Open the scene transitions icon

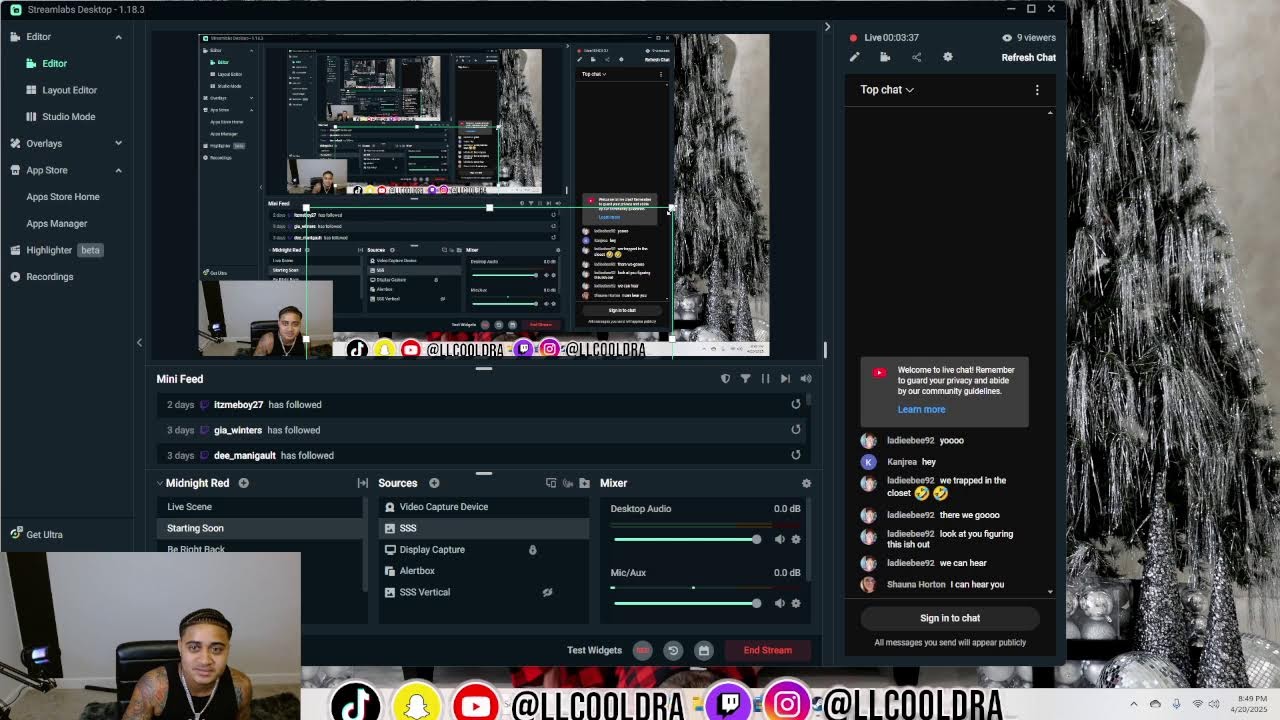(362, 483)
